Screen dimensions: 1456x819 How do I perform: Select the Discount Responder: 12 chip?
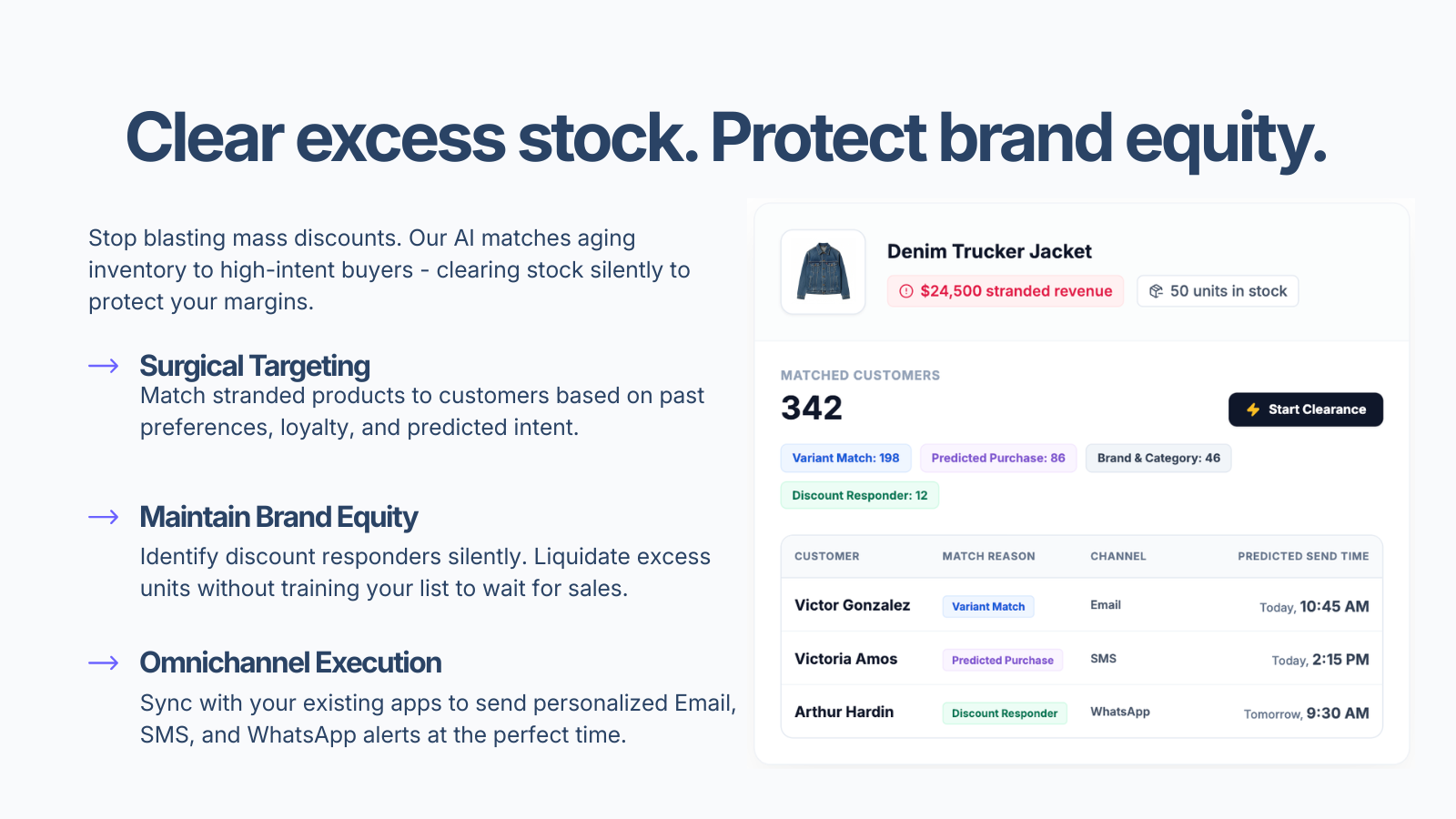(x=859, y=495)
